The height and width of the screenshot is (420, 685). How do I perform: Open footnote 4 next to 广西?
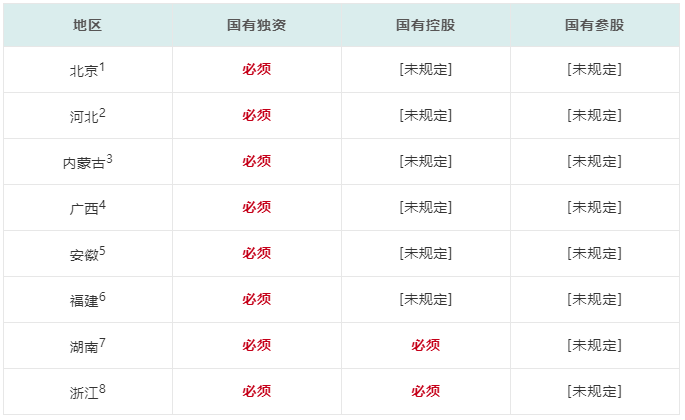click(x=102, y=205)
